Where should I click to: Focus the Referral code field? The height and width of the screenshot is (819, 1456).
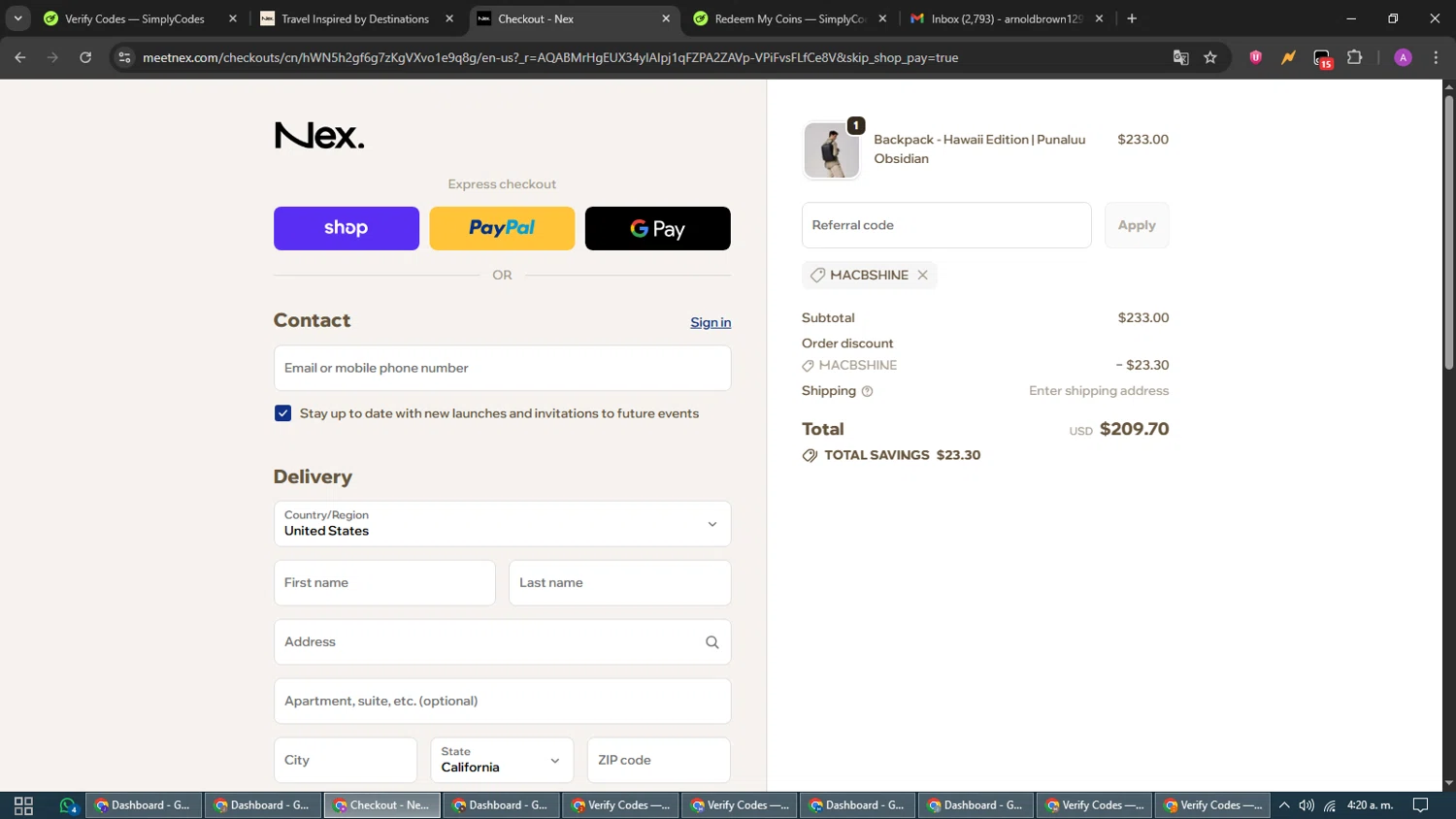(946, 225)
